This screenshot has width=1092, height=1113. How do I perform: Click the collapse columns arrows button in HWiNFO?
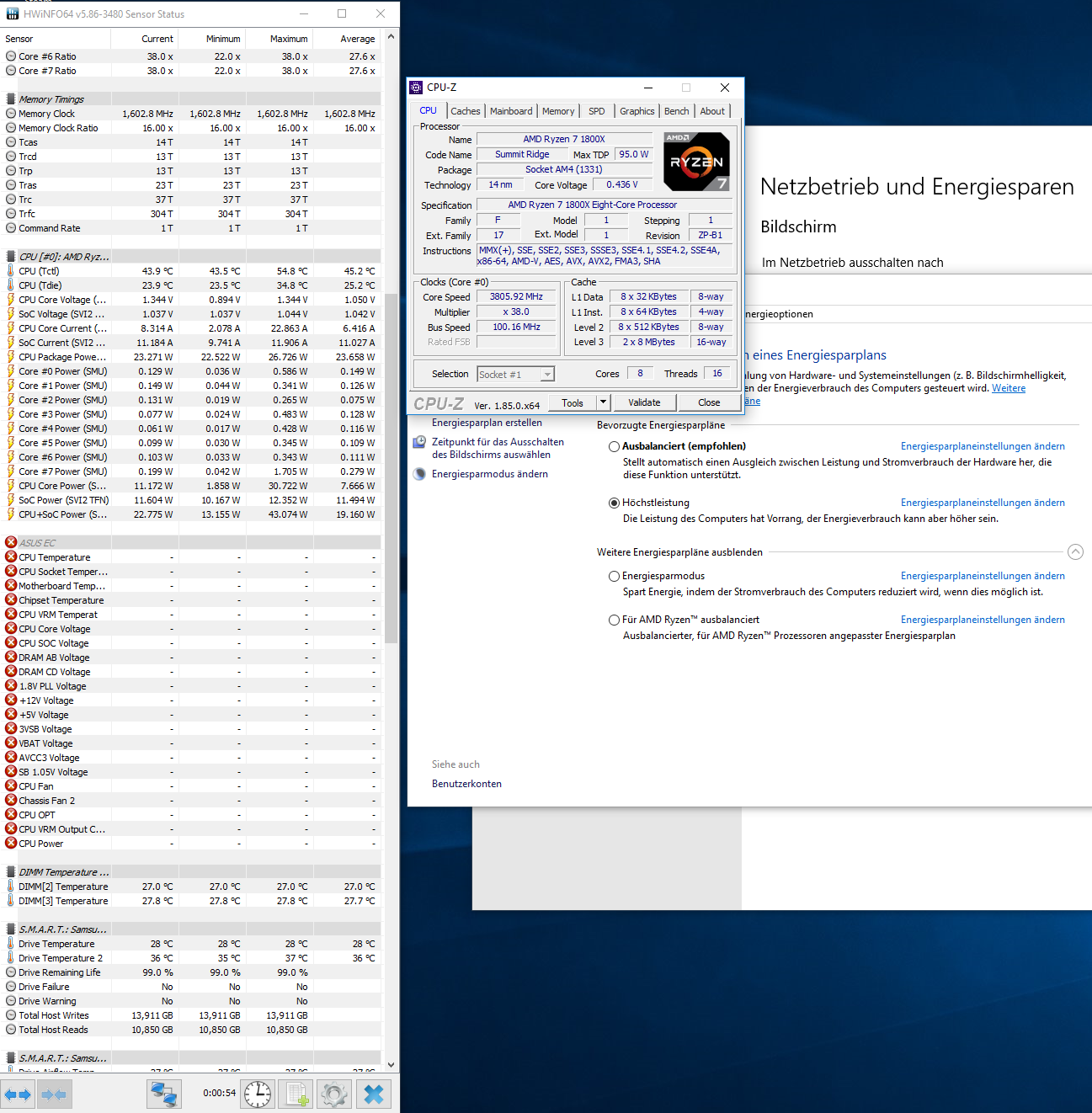point(54,1094)
